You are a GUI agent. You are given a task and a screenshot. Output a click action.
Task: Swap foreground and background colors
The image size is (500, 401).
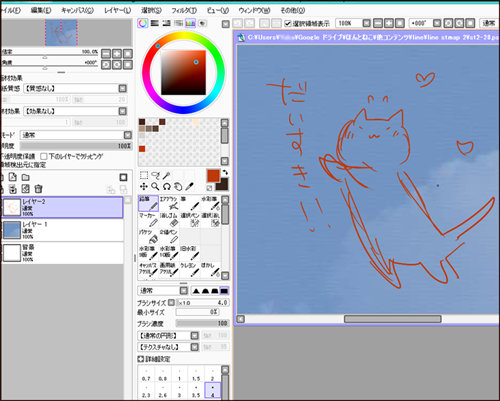coord(225,172)
